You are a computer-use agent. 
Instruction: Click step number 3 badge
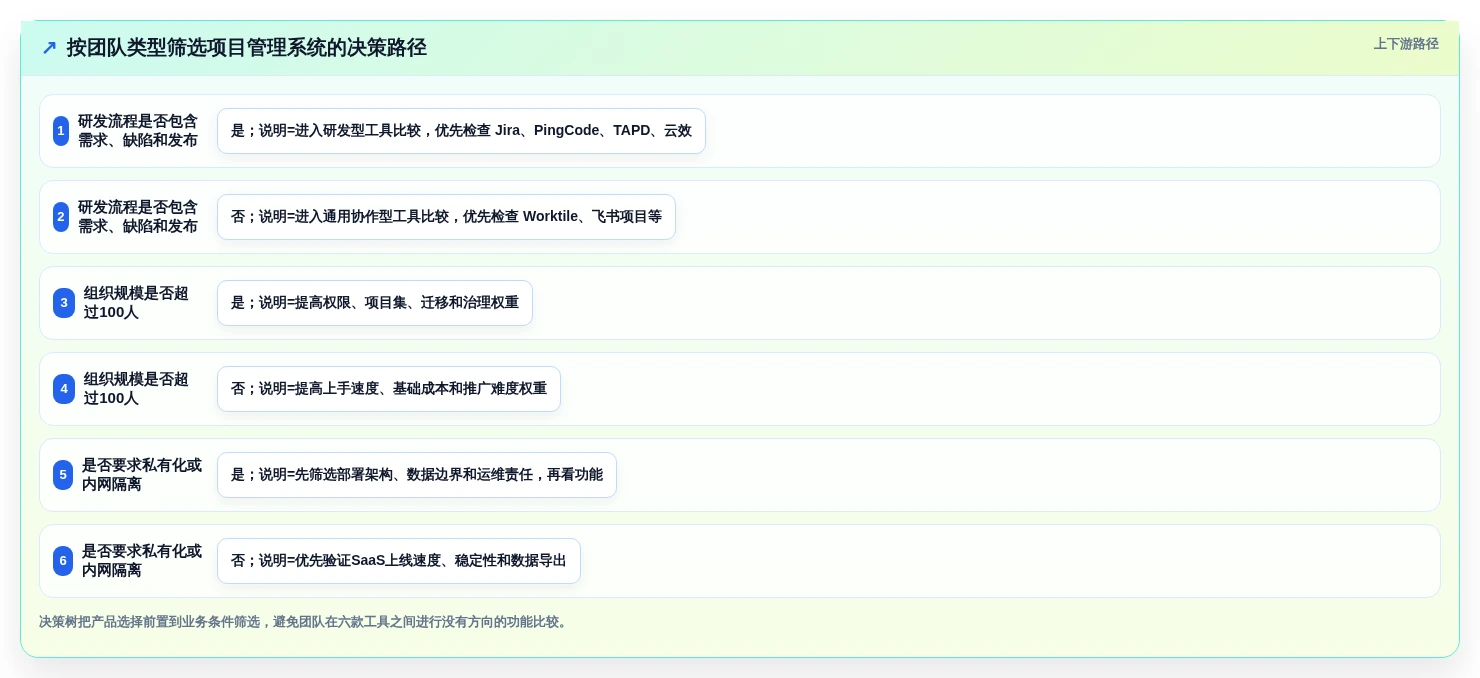pos(64,303)
